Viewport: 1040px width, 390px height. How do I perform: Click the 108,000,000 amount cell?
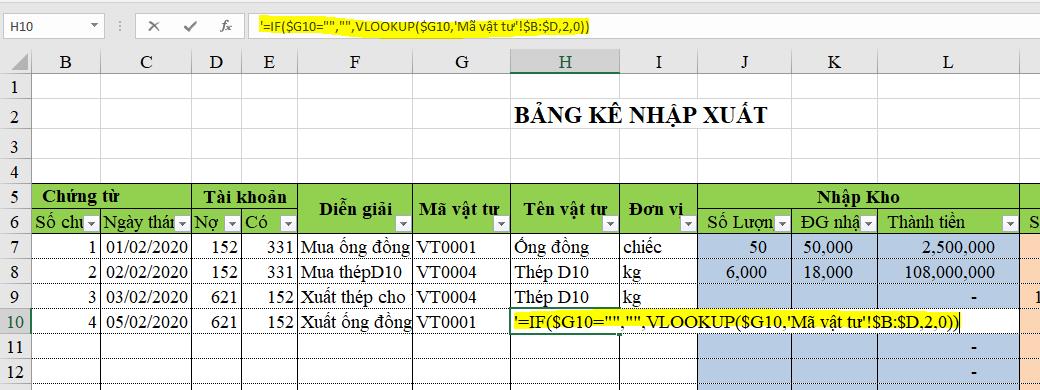pos(948,272)
